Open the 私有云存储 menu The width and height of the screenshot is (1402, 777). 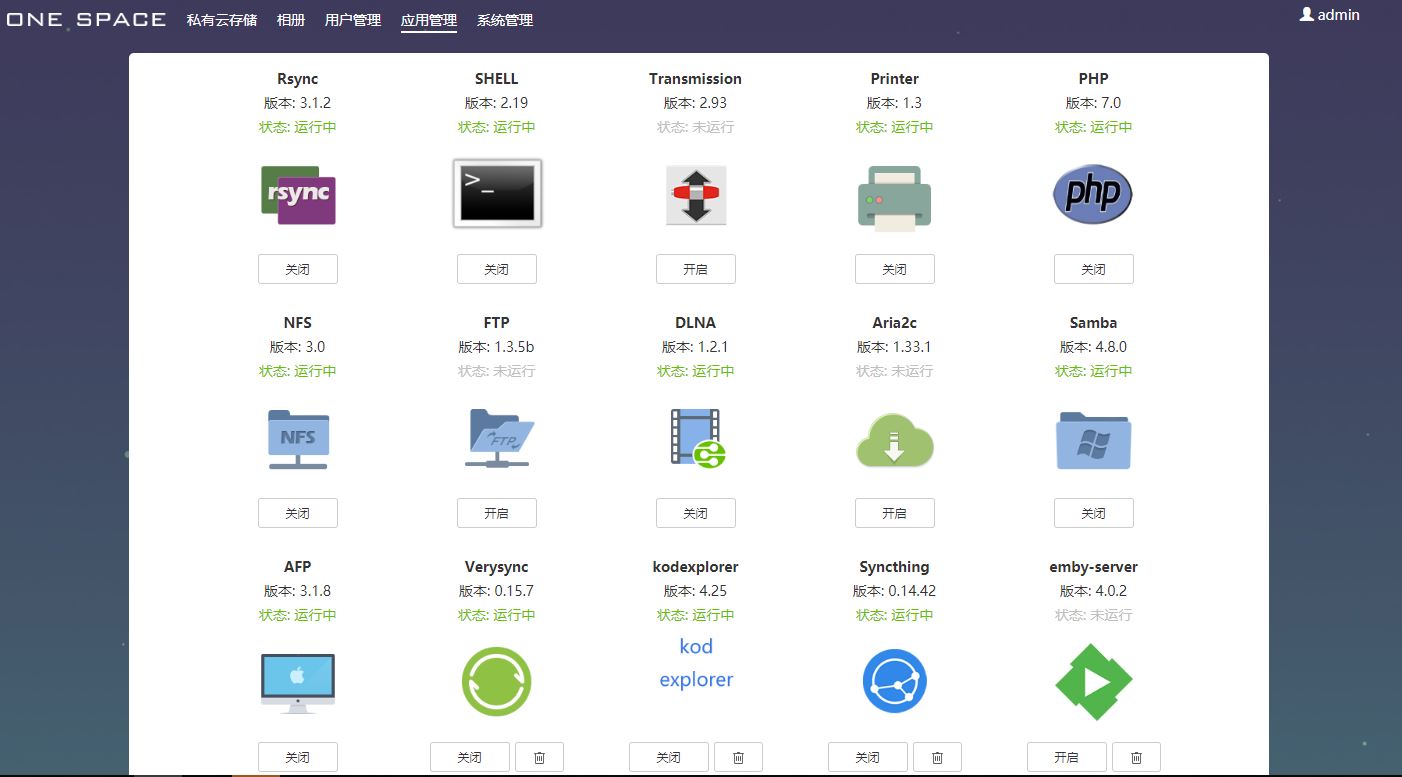click(222, 20)
